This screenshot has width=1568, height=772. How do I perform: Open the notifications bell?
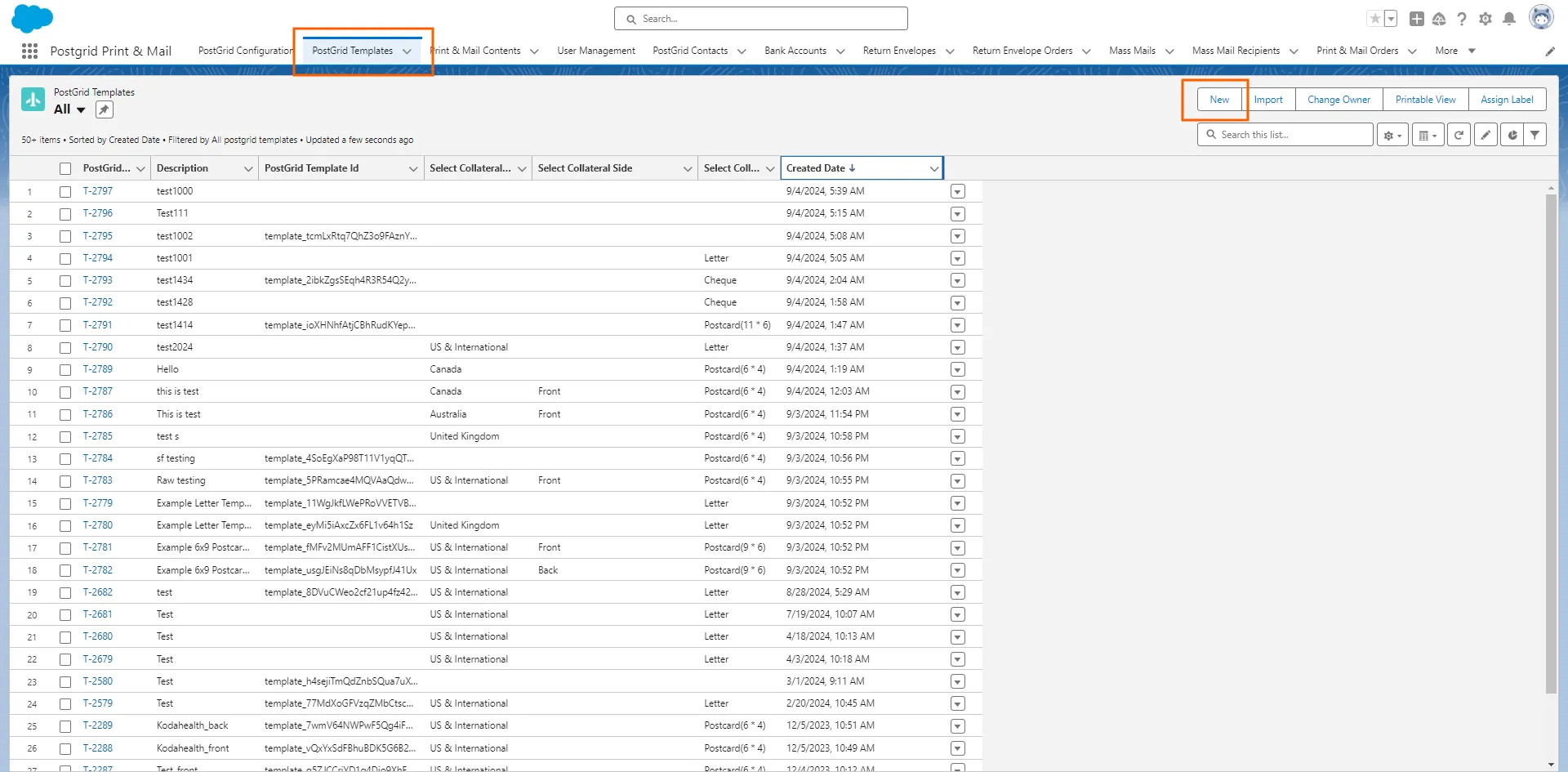tap(1509, 19)
